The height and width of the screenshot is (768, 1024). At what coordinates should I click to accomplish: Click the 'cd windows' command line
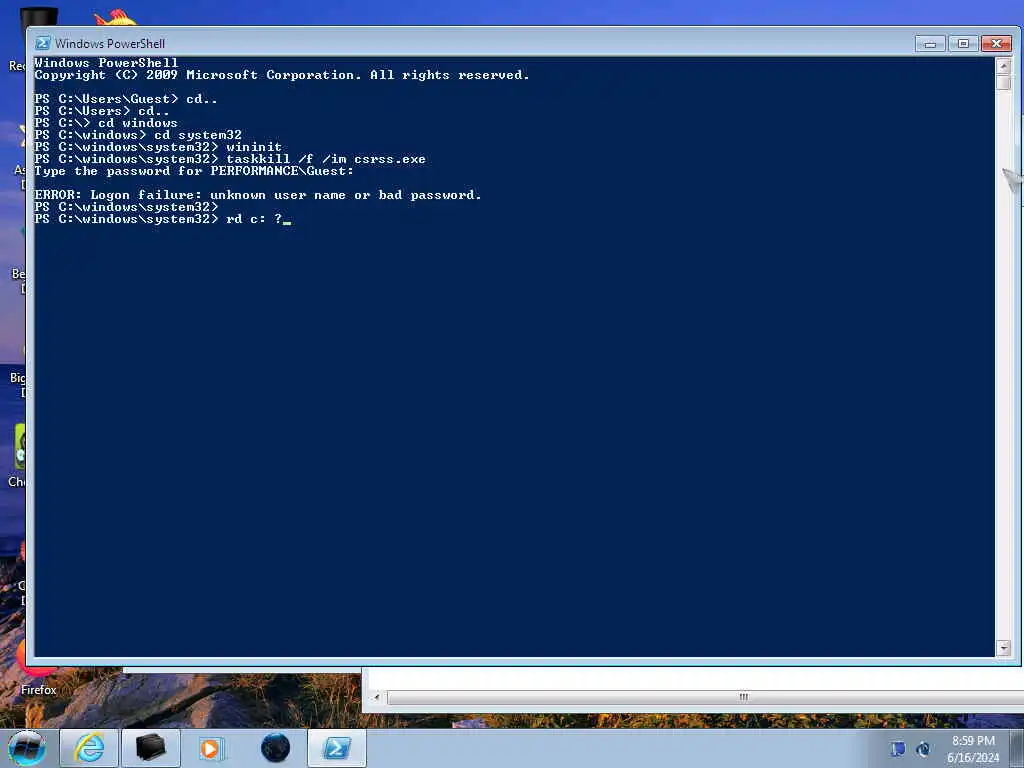[106, 123]
